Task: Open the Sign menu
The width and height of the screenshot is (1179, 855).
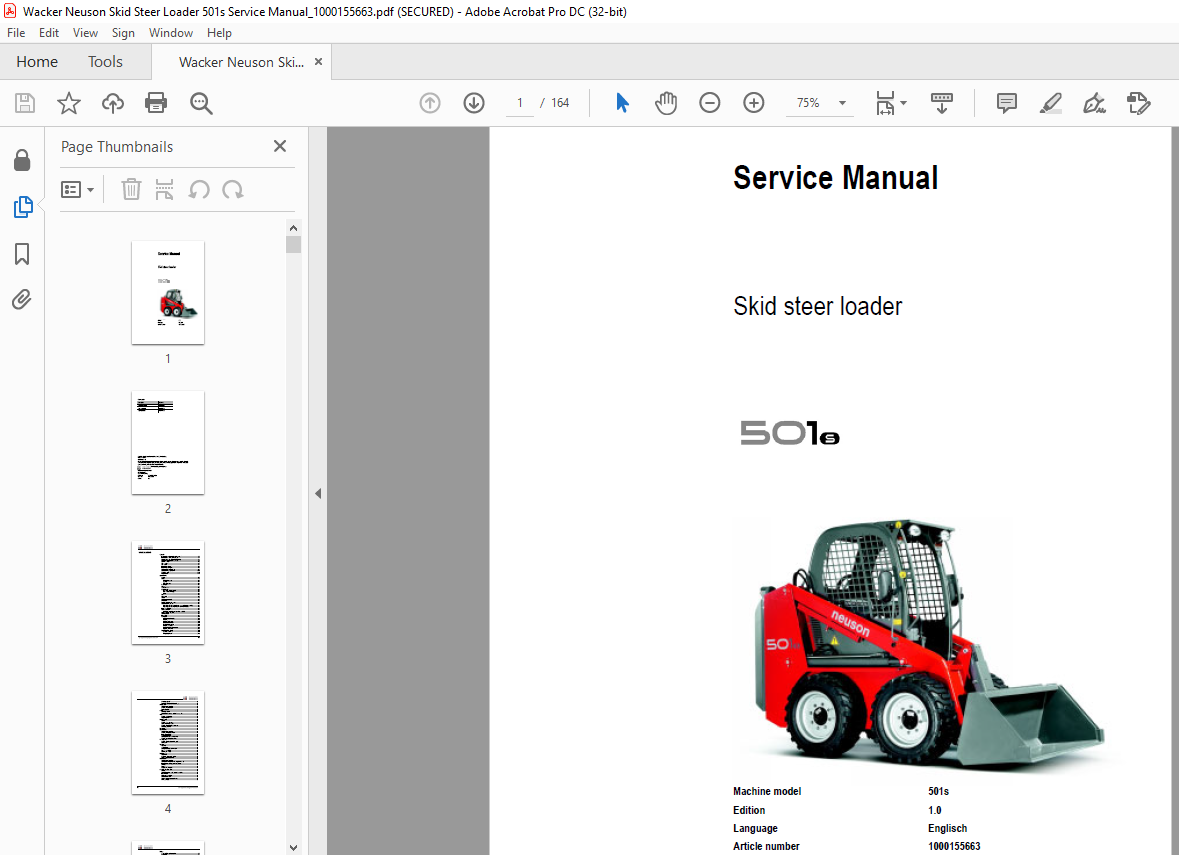Action: coord(123,33)
